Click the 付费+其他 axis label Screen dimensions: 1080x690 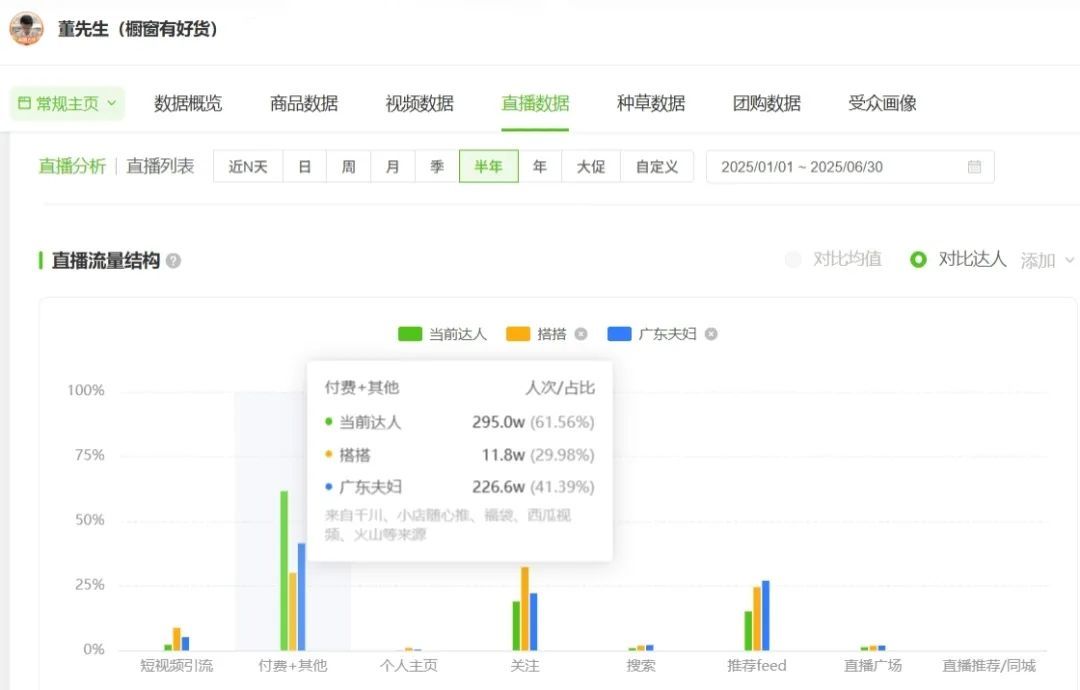click(x=293, y=666)
